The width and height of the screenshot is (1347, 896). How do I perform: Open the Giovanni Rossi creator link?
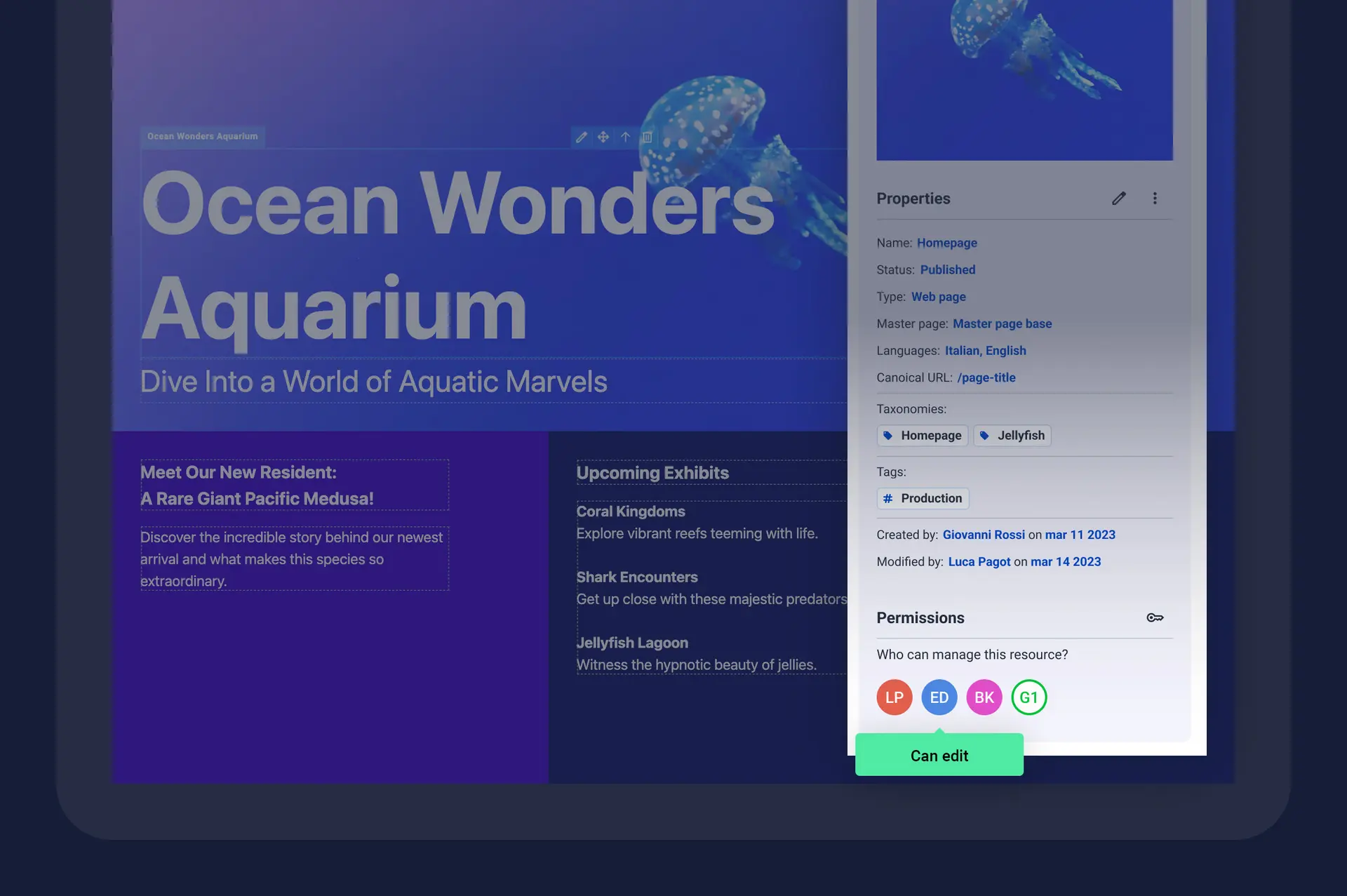(984, 535)
